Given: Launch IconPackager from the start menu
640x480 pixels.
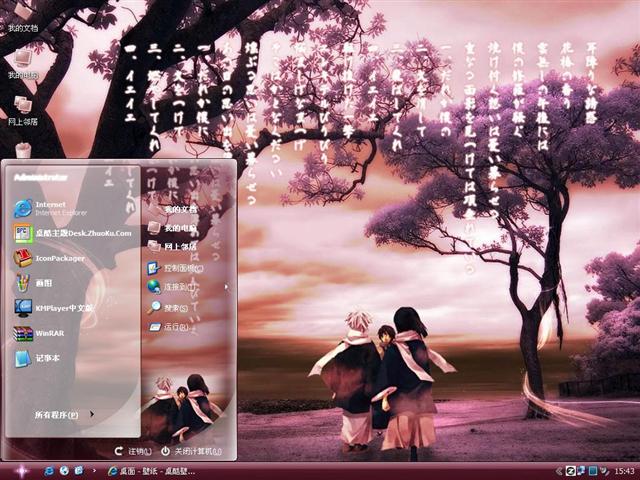Looking at the screenshot, I should pos(51,258).
